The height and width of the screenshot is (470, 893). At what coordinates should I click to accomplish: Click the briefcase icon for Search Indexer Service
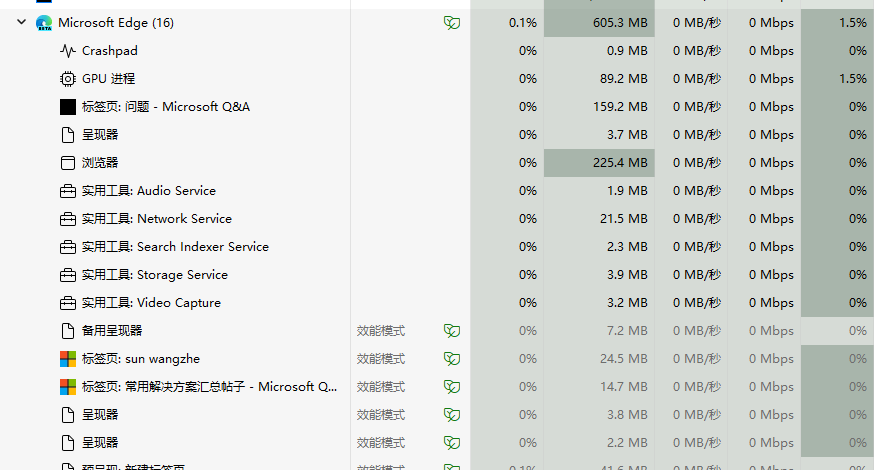68,247
